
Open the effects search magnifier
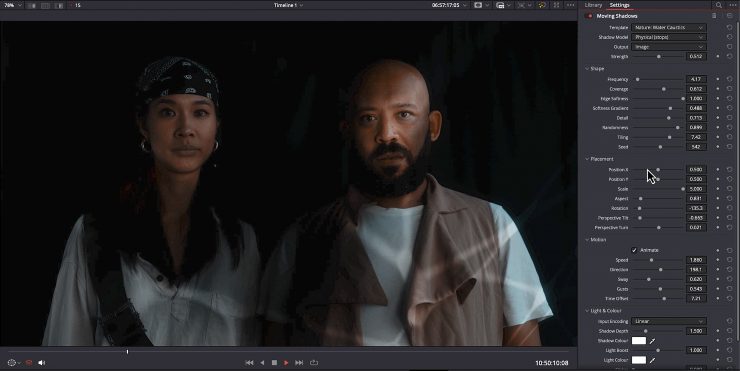pos(718,5)
